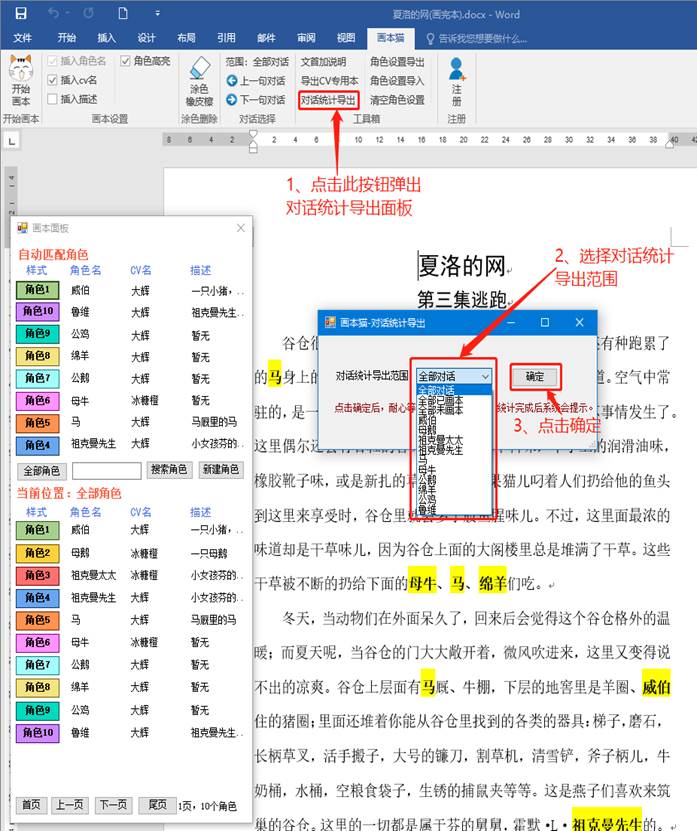Viewport: 697px width, 831px height.
Task: Click the 确定 button in export dialog
Action: coord(535,377)
